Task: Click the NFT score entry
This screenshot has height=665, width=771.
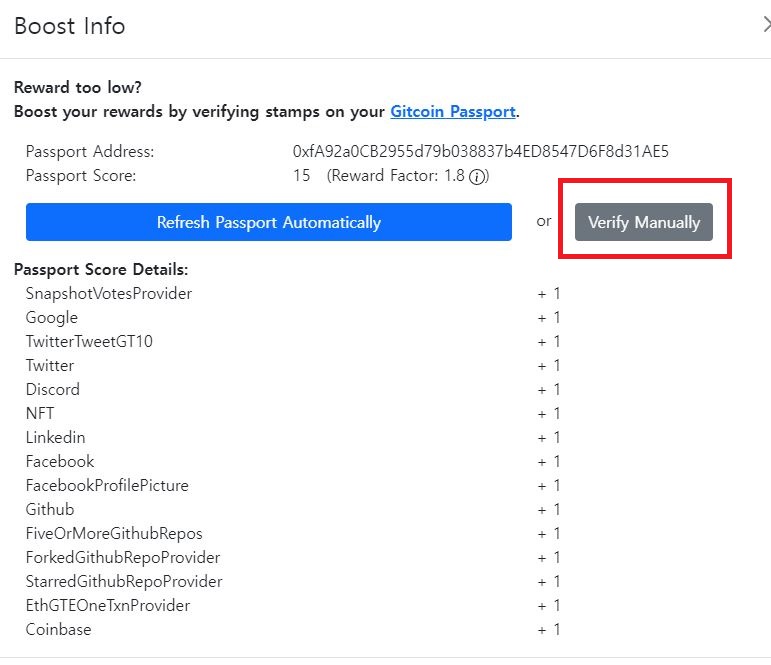Action: pos(40,413)
